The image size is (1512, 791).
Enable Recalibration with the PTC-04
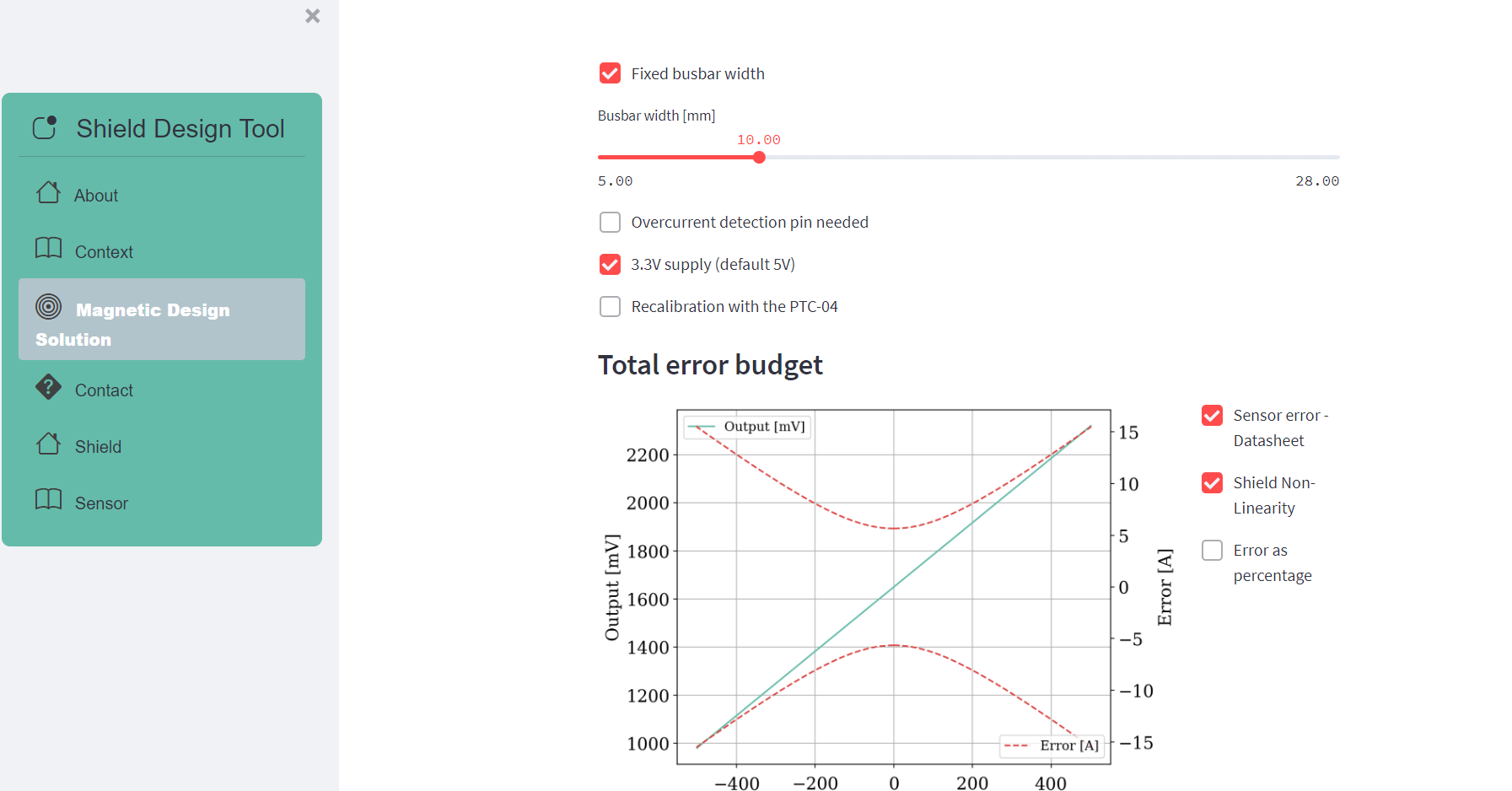tap(610, 306)
